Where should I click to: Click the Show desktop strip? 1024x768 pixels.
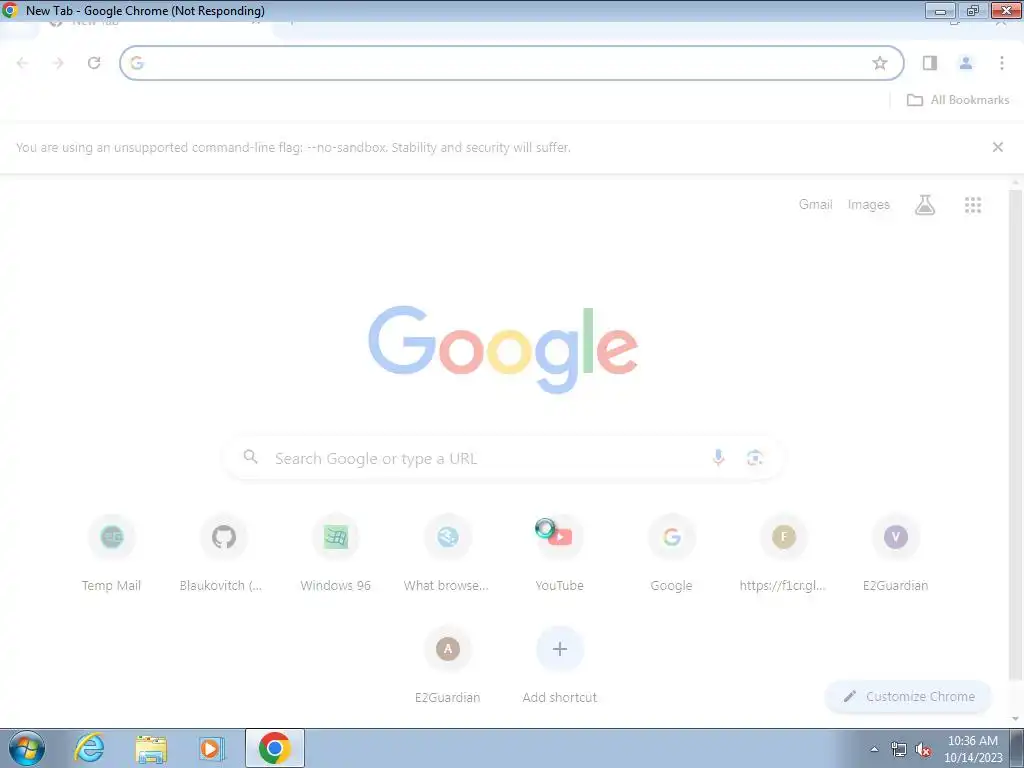click(1017, 748)
